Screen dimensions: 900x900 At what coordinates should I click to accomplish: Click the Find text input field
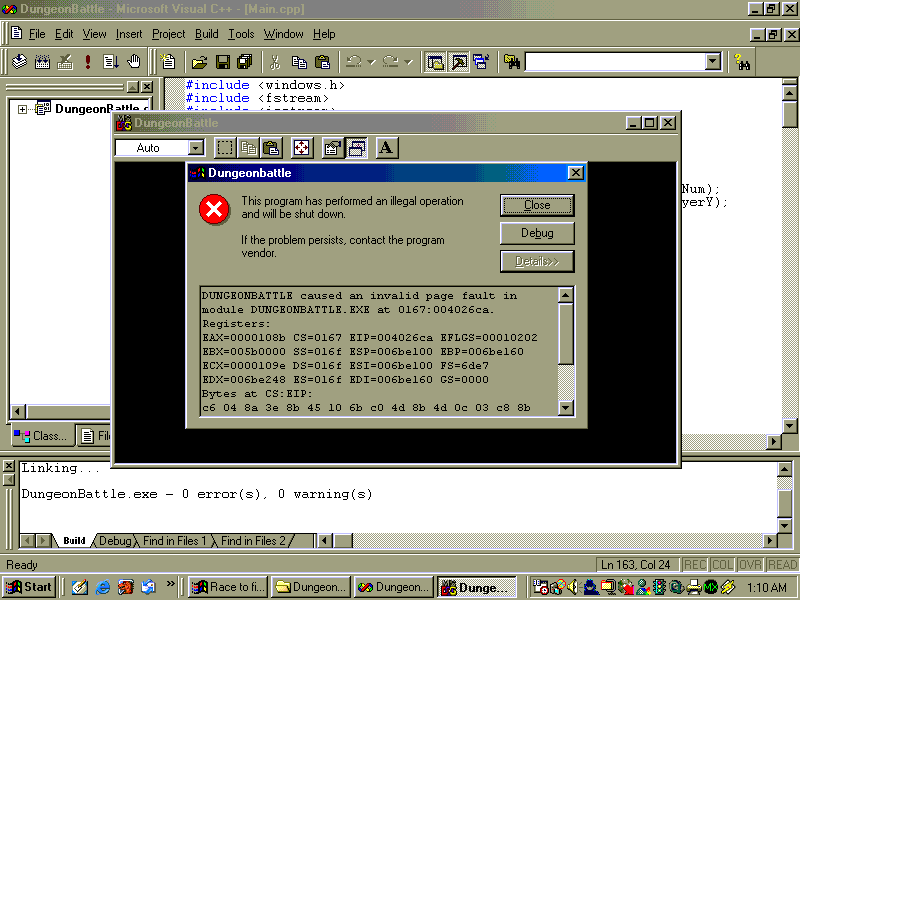615,61
